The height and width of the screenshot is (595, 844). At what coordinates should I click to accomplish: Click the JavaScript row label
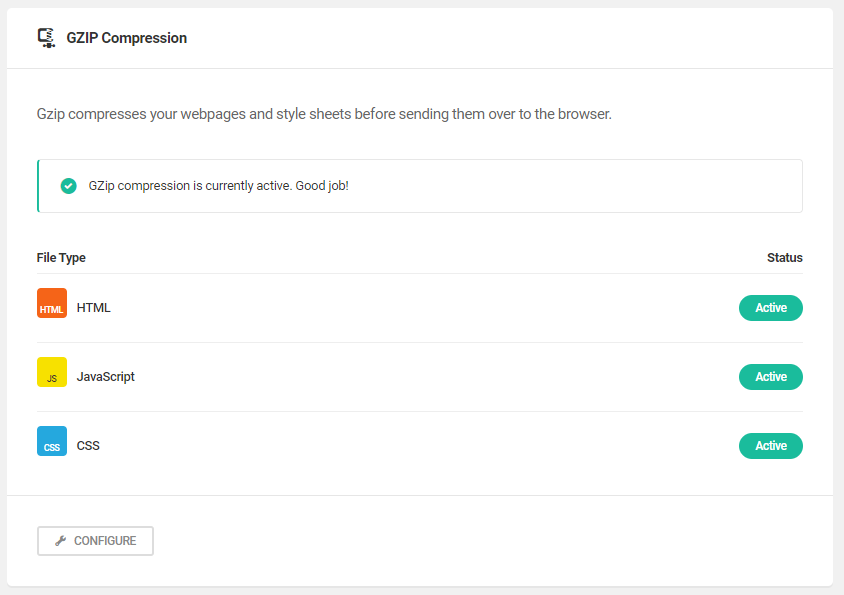pyautogui.click(x=106, y=377)
